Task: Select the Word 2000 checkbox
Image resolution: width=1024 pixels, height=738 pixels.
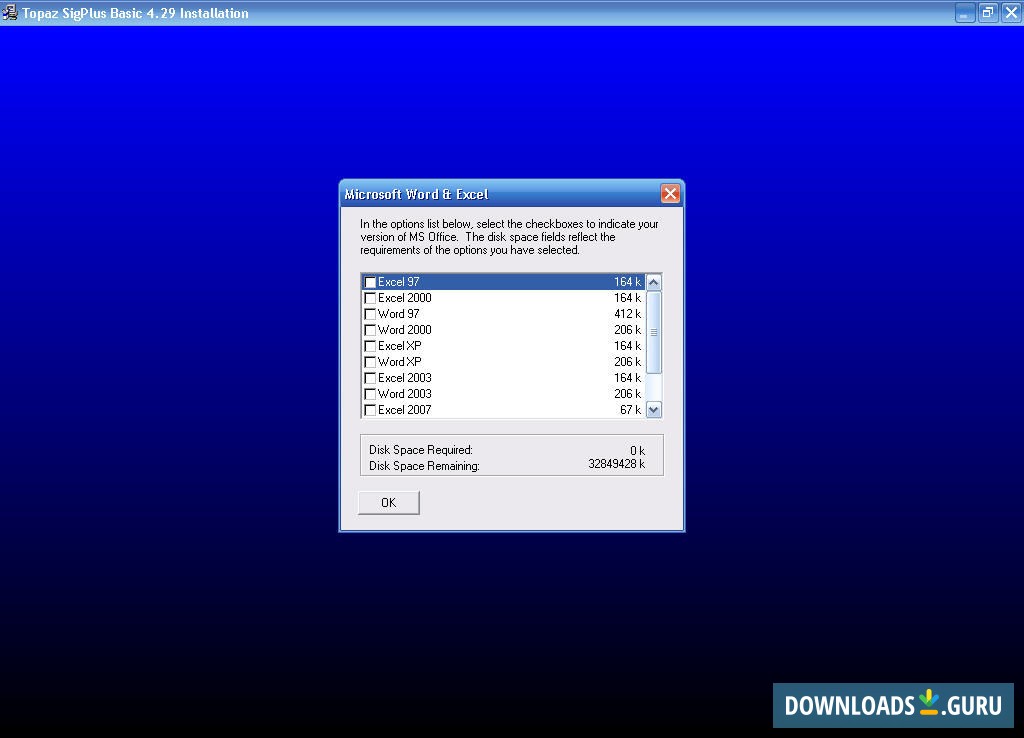Action: pyautogui.click(x=370, y=330)
